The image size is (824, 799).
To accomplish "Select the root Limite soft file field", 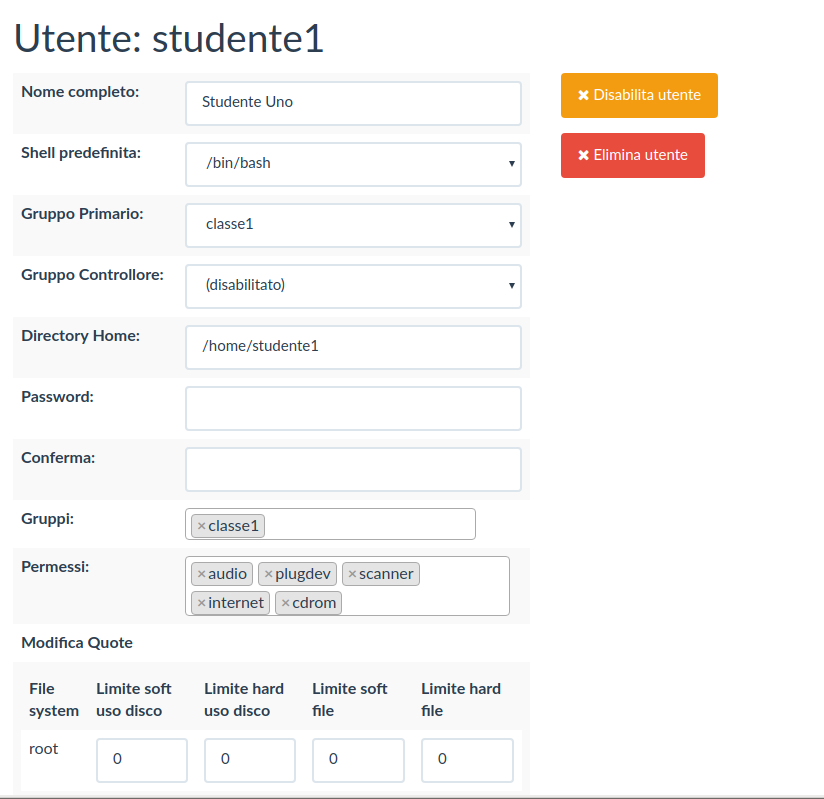I will (x=358, y=760).
